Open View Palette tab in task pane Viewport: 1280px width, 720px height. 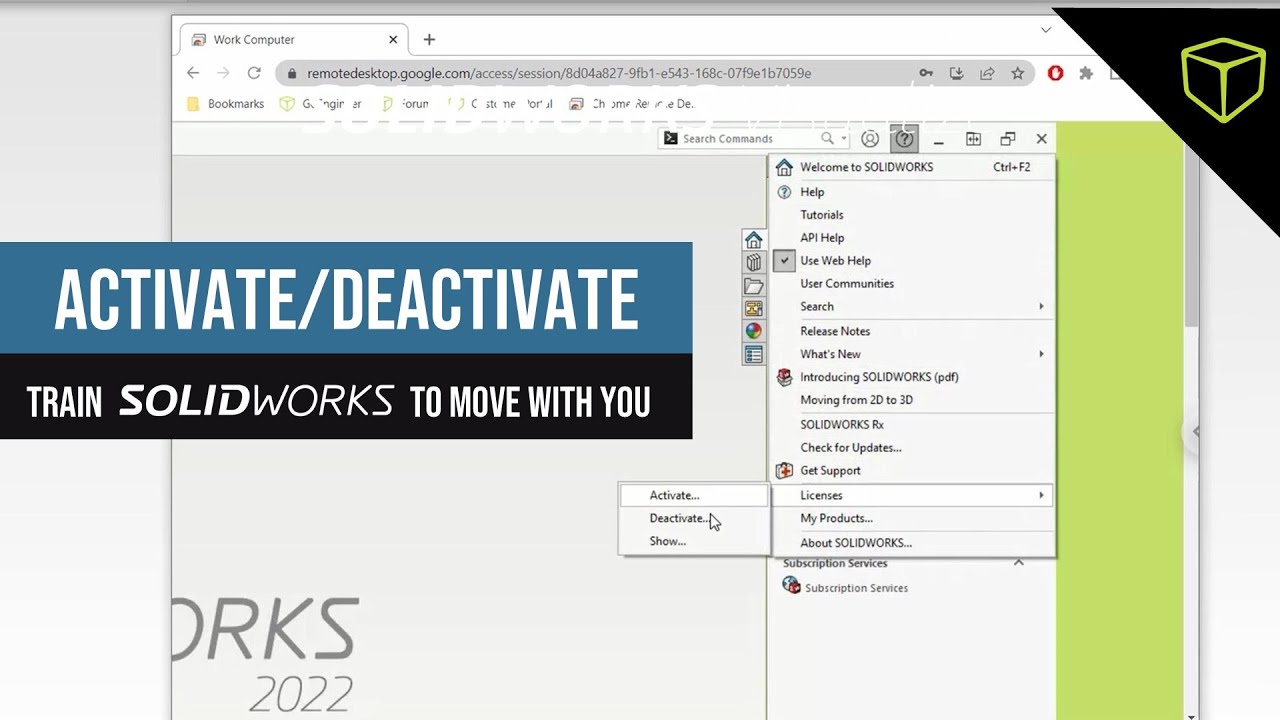(x=753, y=308)
